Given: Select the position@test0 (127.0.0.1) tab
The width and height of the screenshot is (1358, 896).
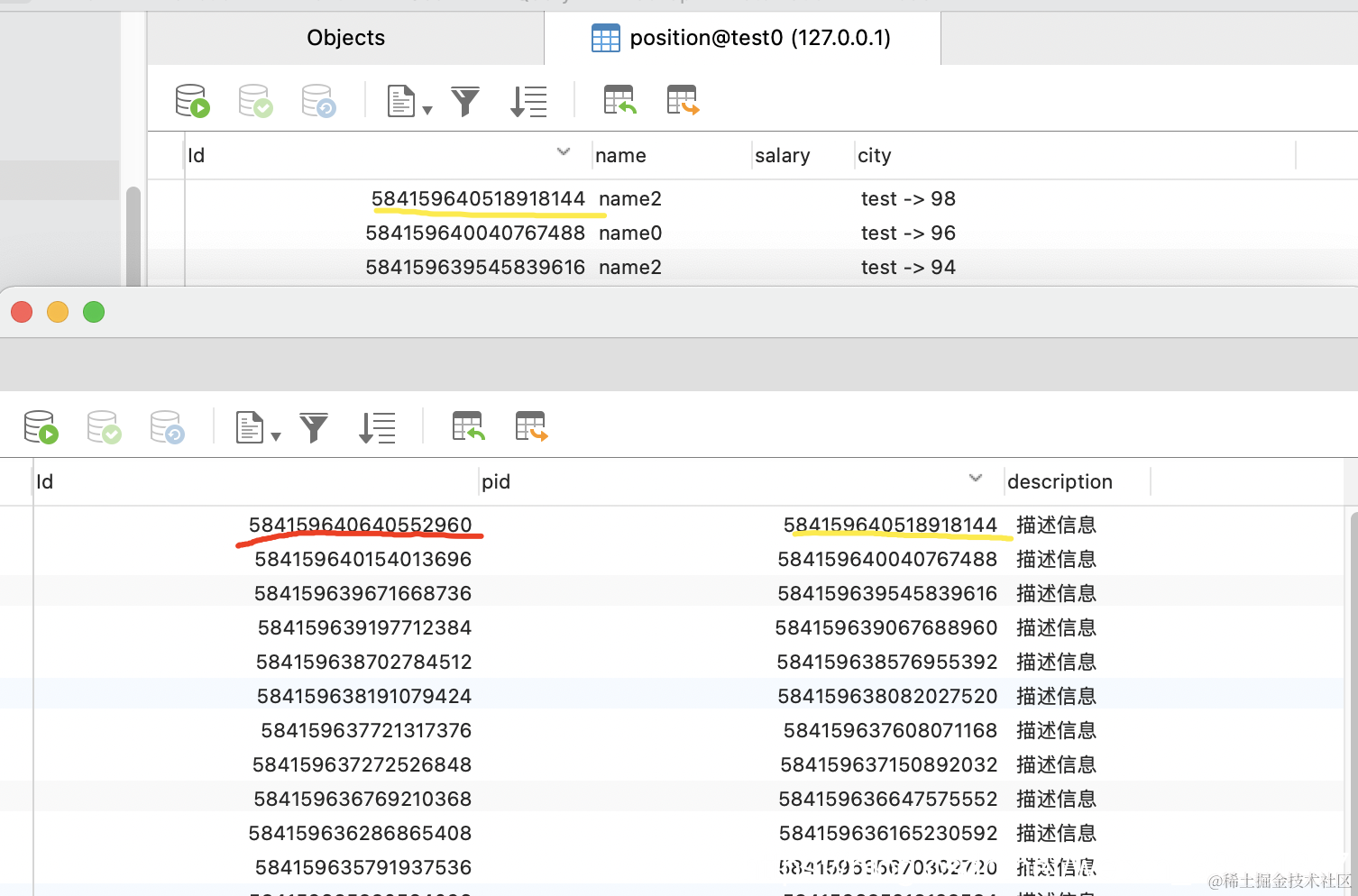Looking at the screenshot, I should tap(742, 38).
